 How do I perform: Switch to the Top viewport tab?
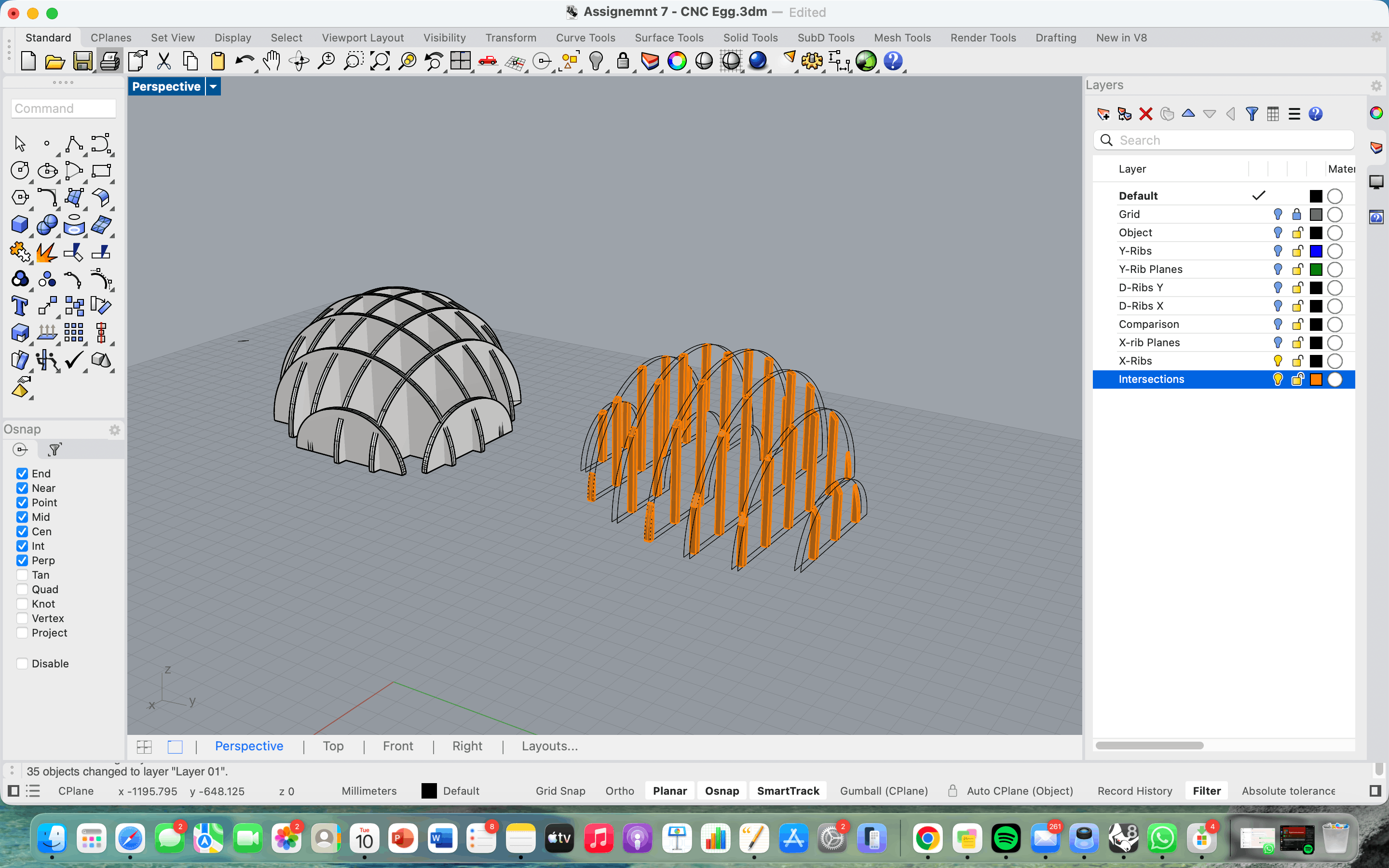point(333,746)
